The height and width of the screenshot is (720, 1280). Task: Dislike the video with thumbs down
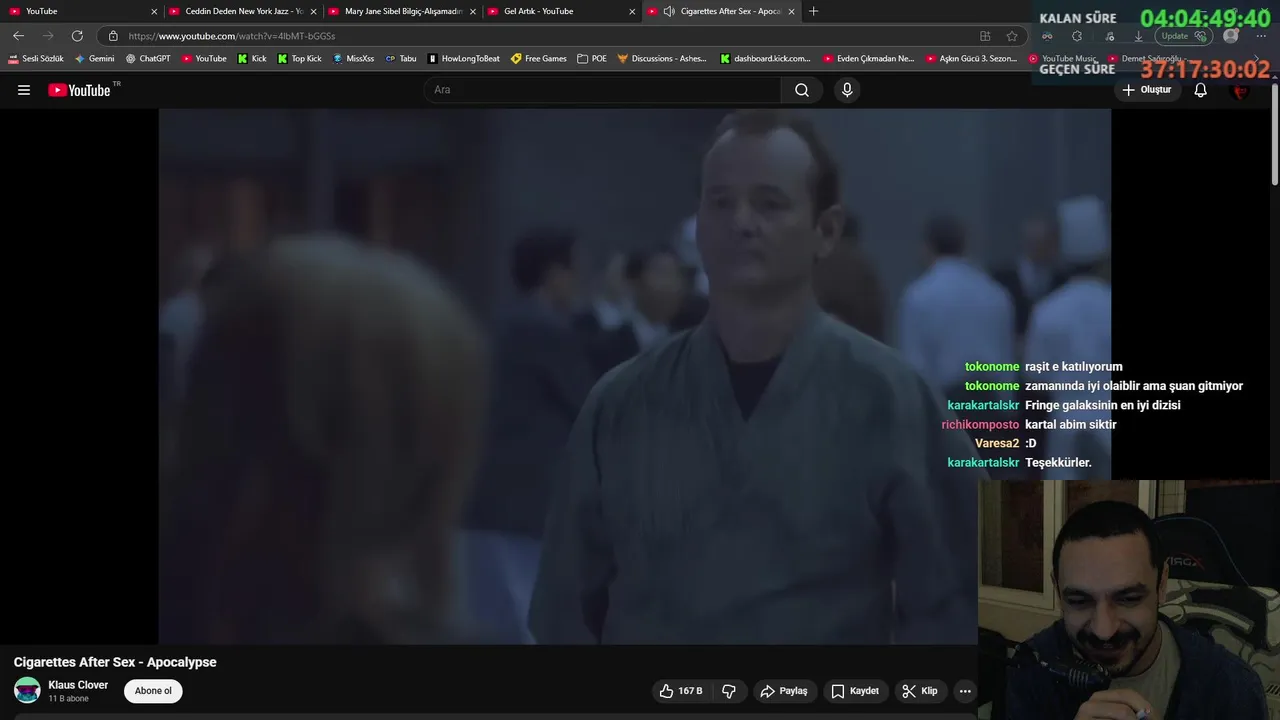click(729, 691)
